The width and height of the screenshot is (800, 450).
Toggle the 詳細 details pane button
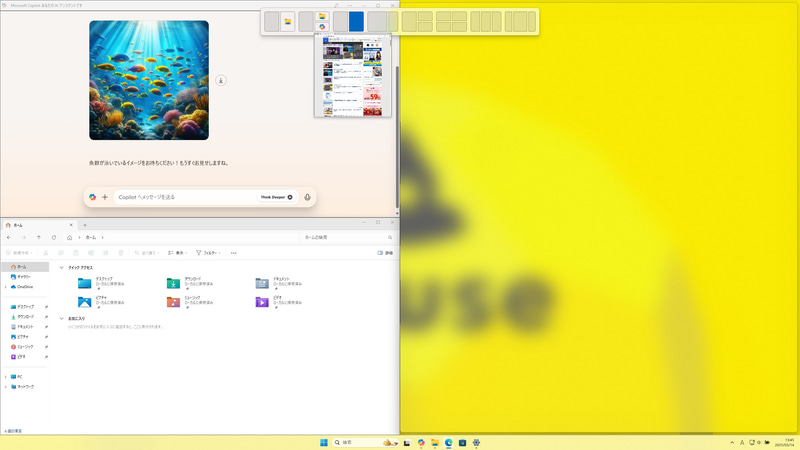click(385, 253)
